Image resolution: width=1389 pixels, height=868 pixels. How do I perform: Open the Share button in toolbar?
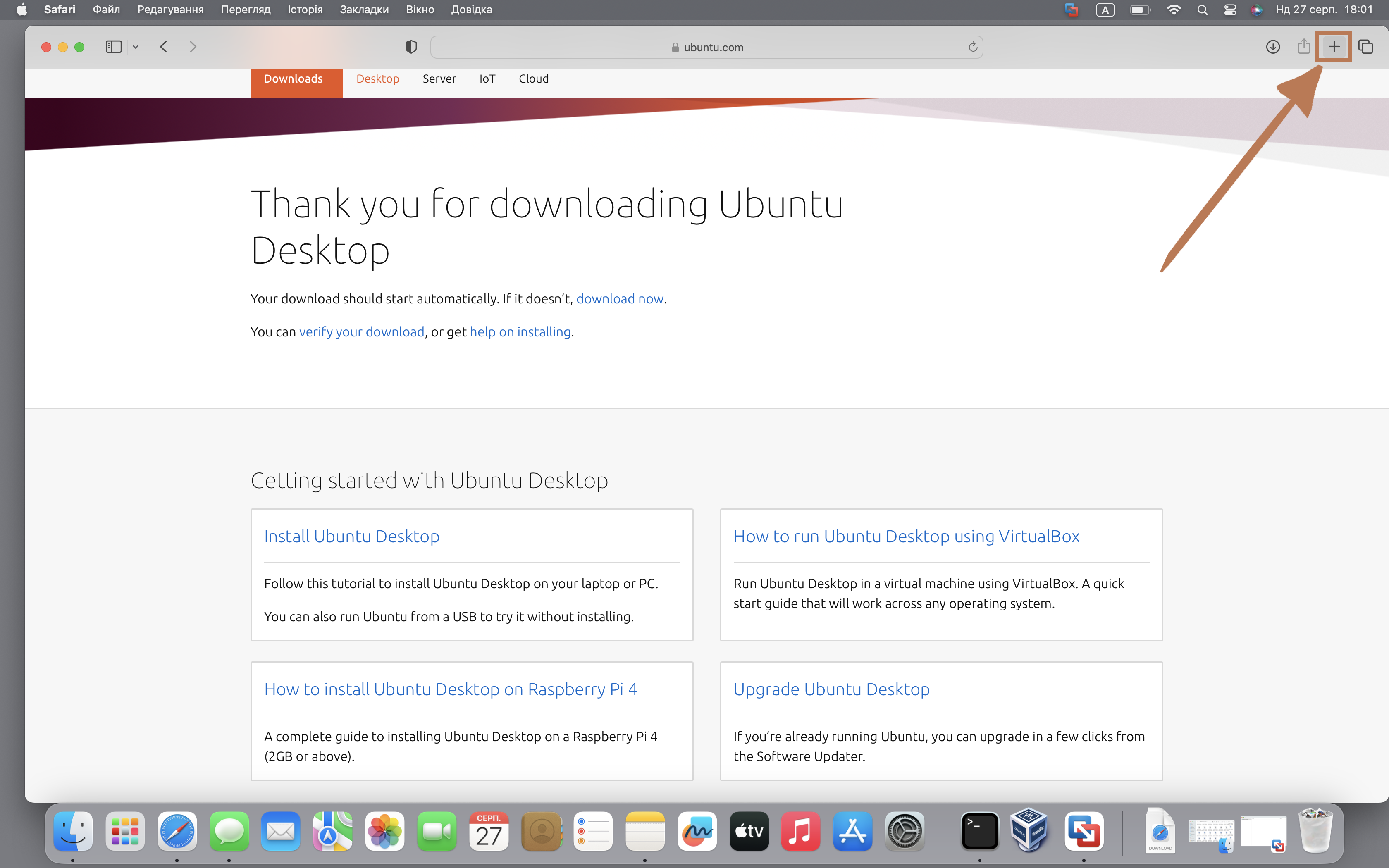point(1303,46)
